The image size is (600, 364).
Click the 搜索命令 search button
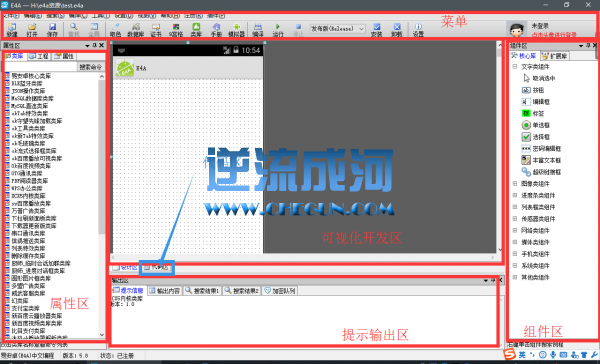pos(91,67)
